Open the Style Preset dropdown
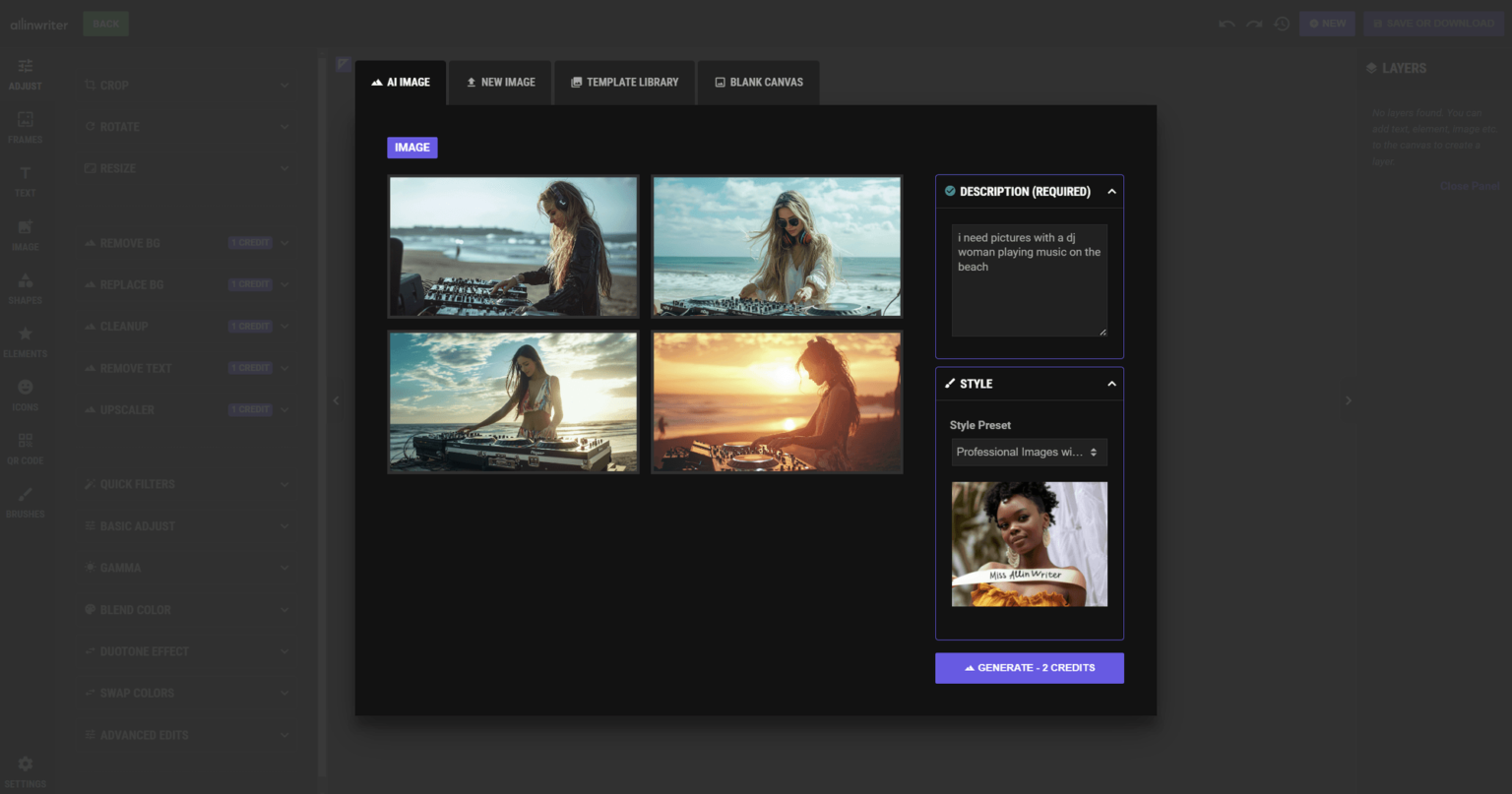1512x794 pixels. pyautogui.click(x=1029, y=453)
